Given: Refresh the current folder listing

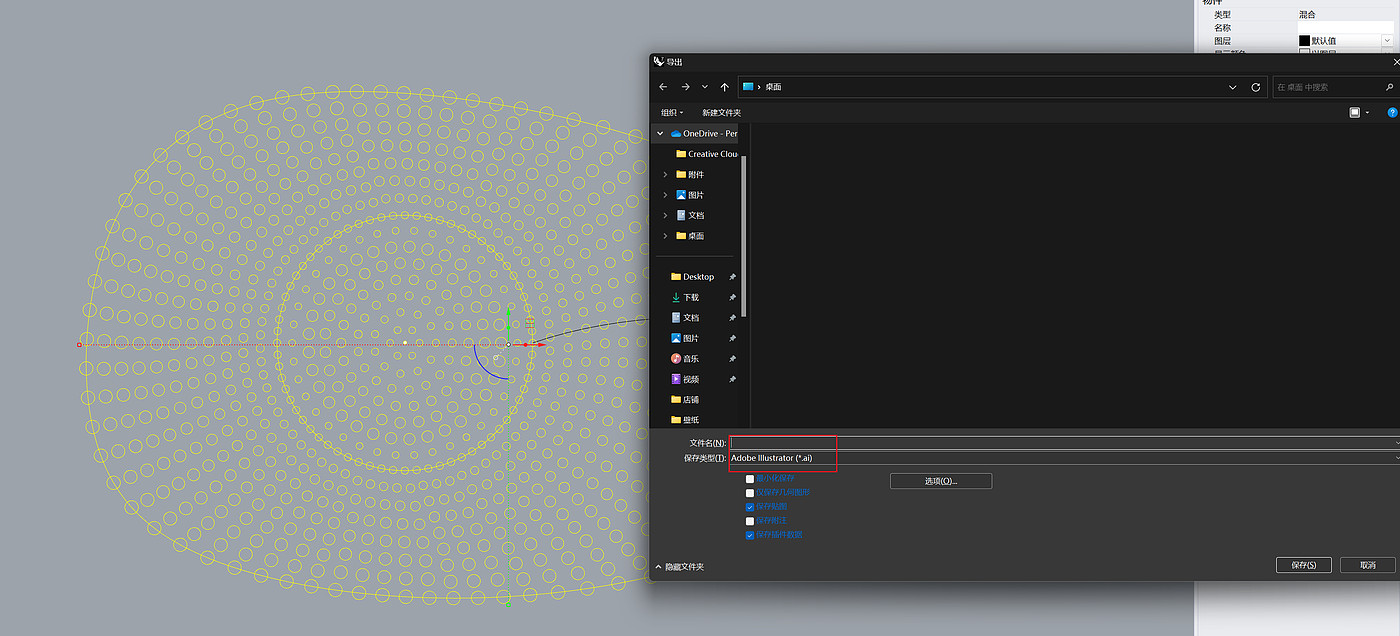Looking at the screenshot, I should [1256, 87].
